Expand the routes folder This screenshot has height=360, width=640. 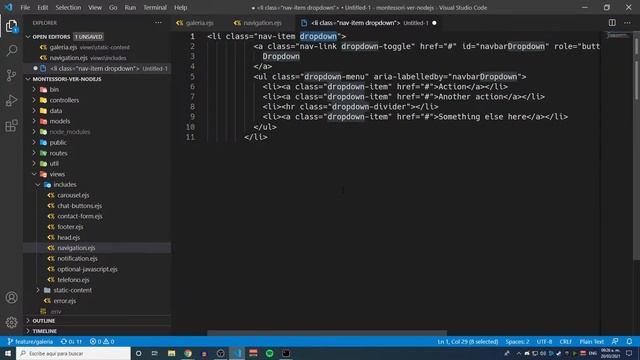pos(58,153)
